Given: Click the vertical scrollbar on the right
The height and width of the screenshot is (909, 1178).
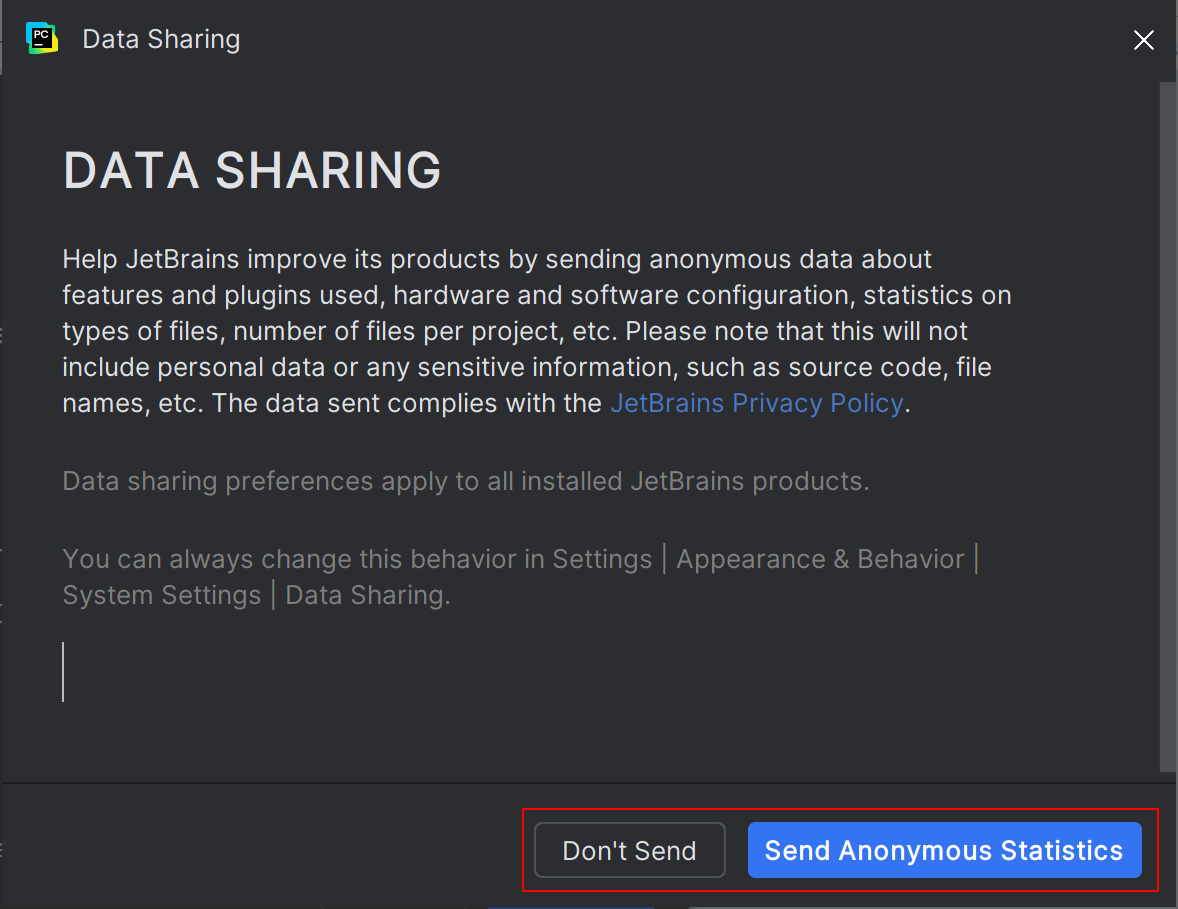Looking at the screenshot, I should (x=1167, y=420).
